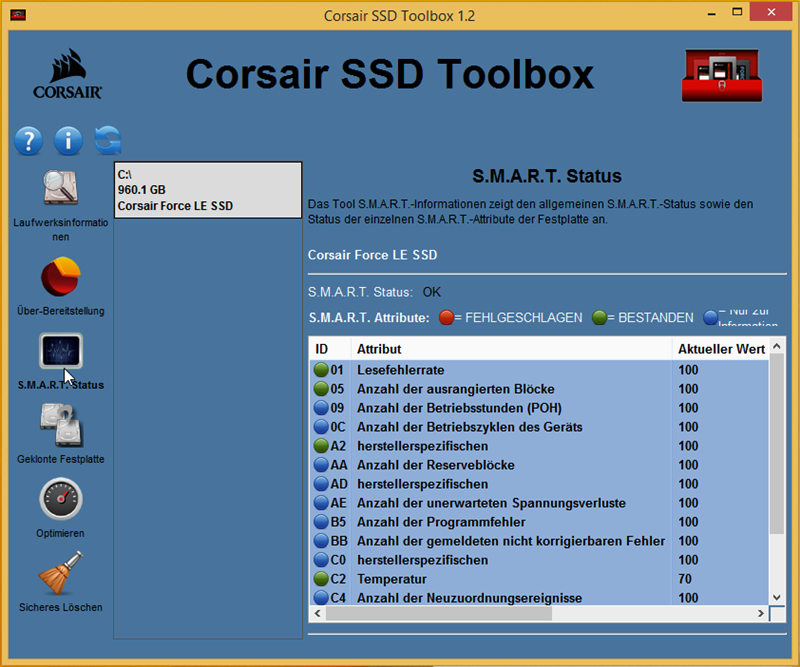
Task: Open Über-Bereitstellung pie chart icon
Action: (x=61, y=276)
